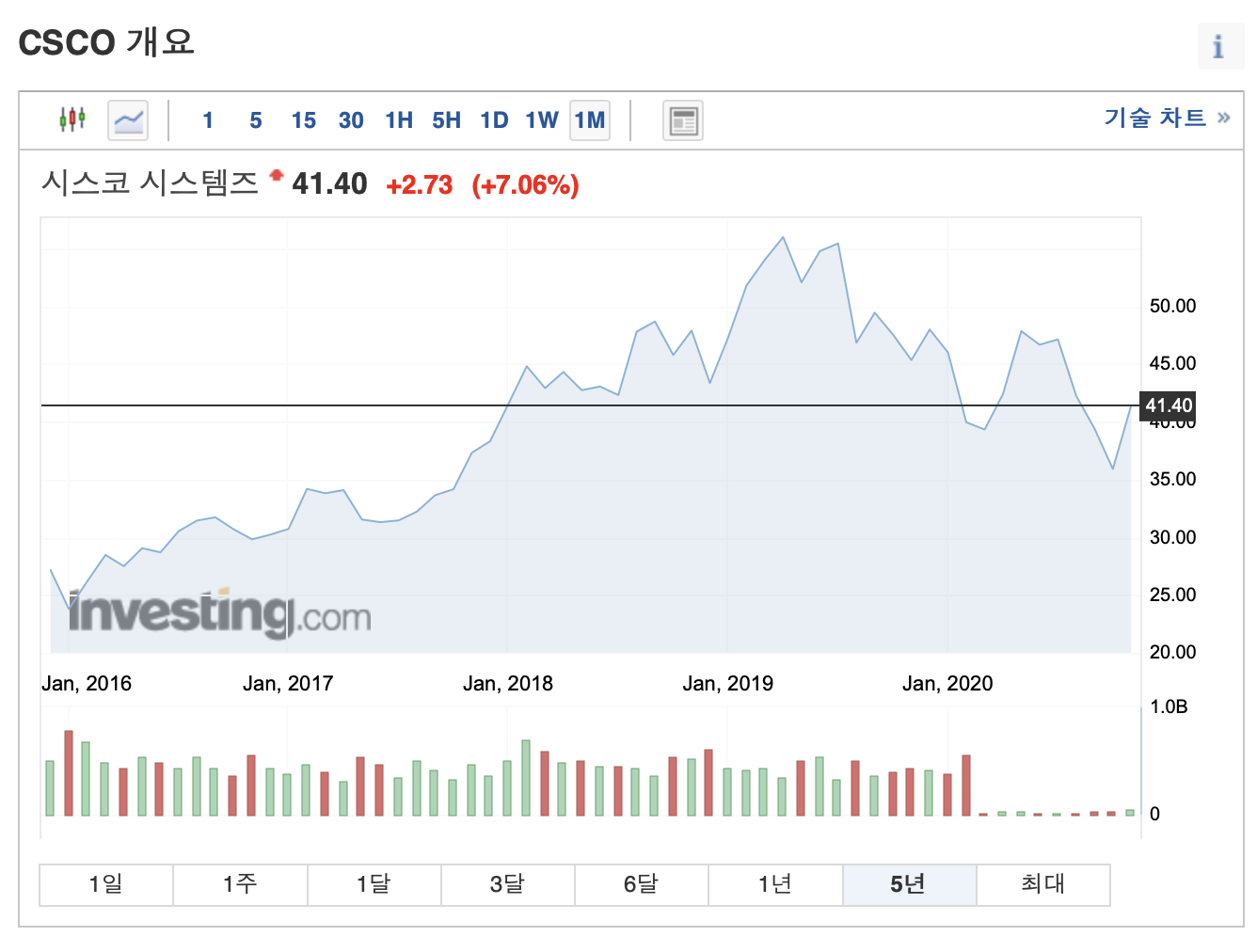Click the 25.00 price axis label
Screen dimensions: 1257x952
point(1173,595)
